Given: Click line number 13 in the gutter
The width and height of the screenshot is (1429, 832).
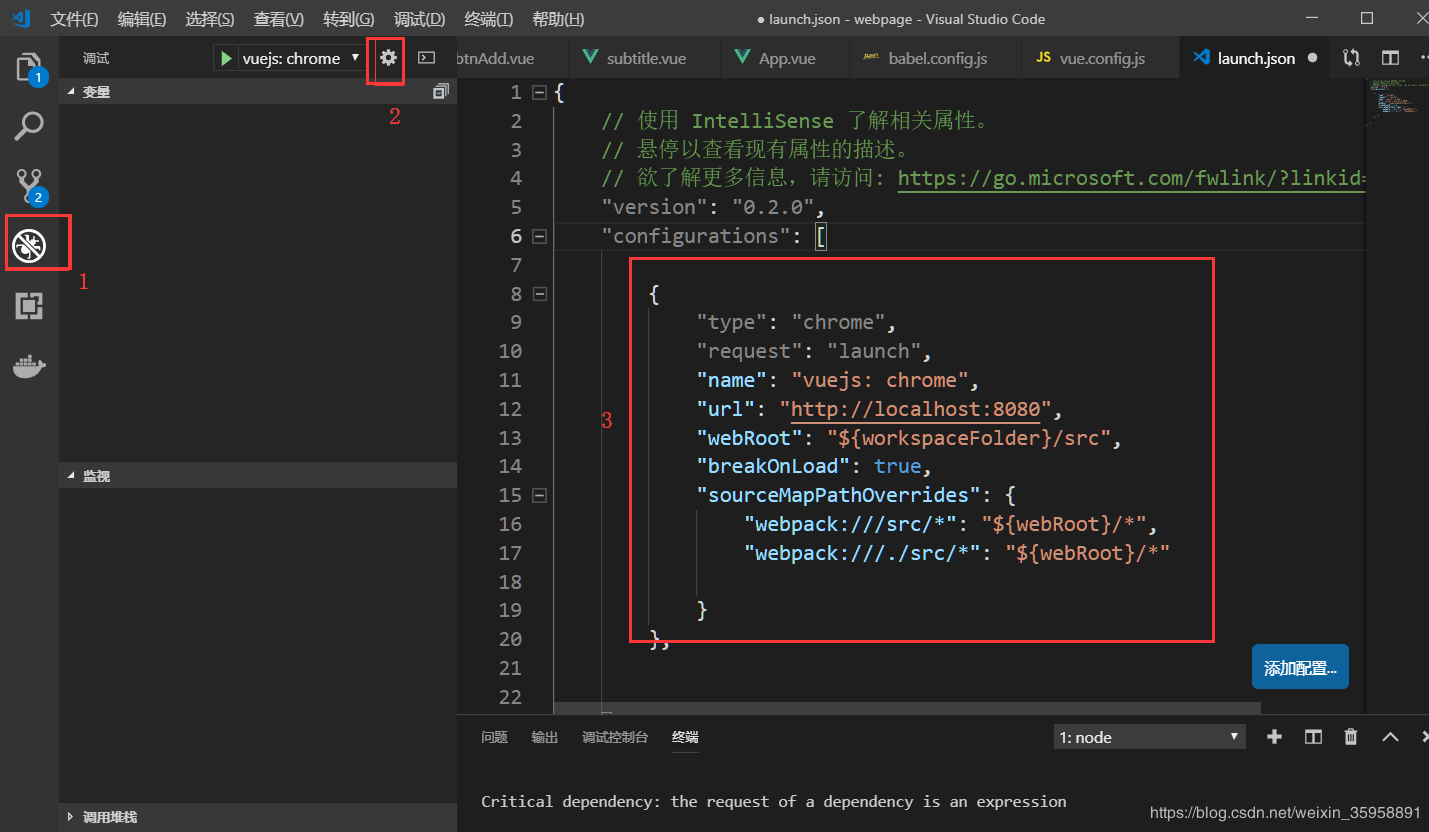Looking at the screenshot, I should pos(510,438).
